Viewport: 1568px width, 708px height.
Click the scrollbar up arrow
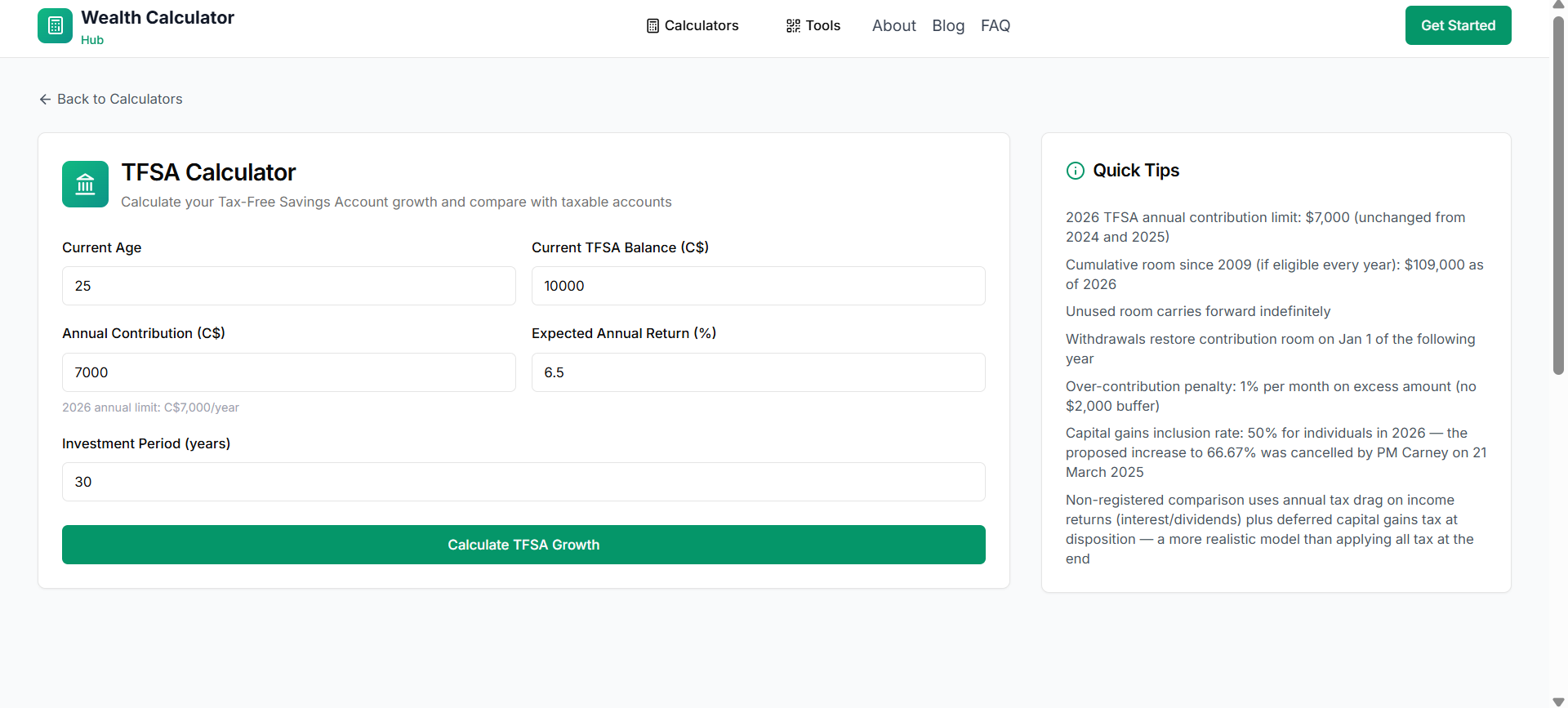(x=1558, y=5)
